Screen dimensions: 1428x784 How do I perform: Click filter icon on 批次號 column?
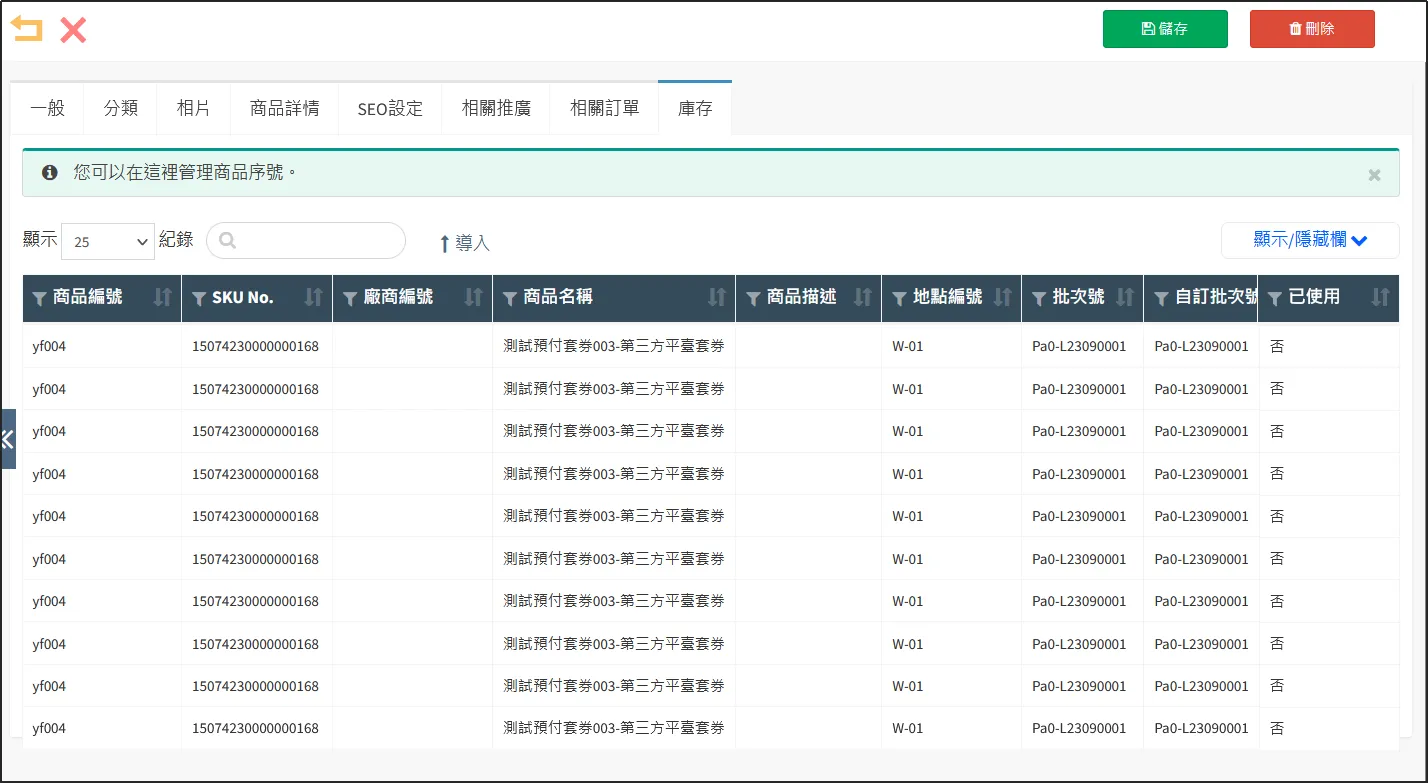(x=1039, y=298)
